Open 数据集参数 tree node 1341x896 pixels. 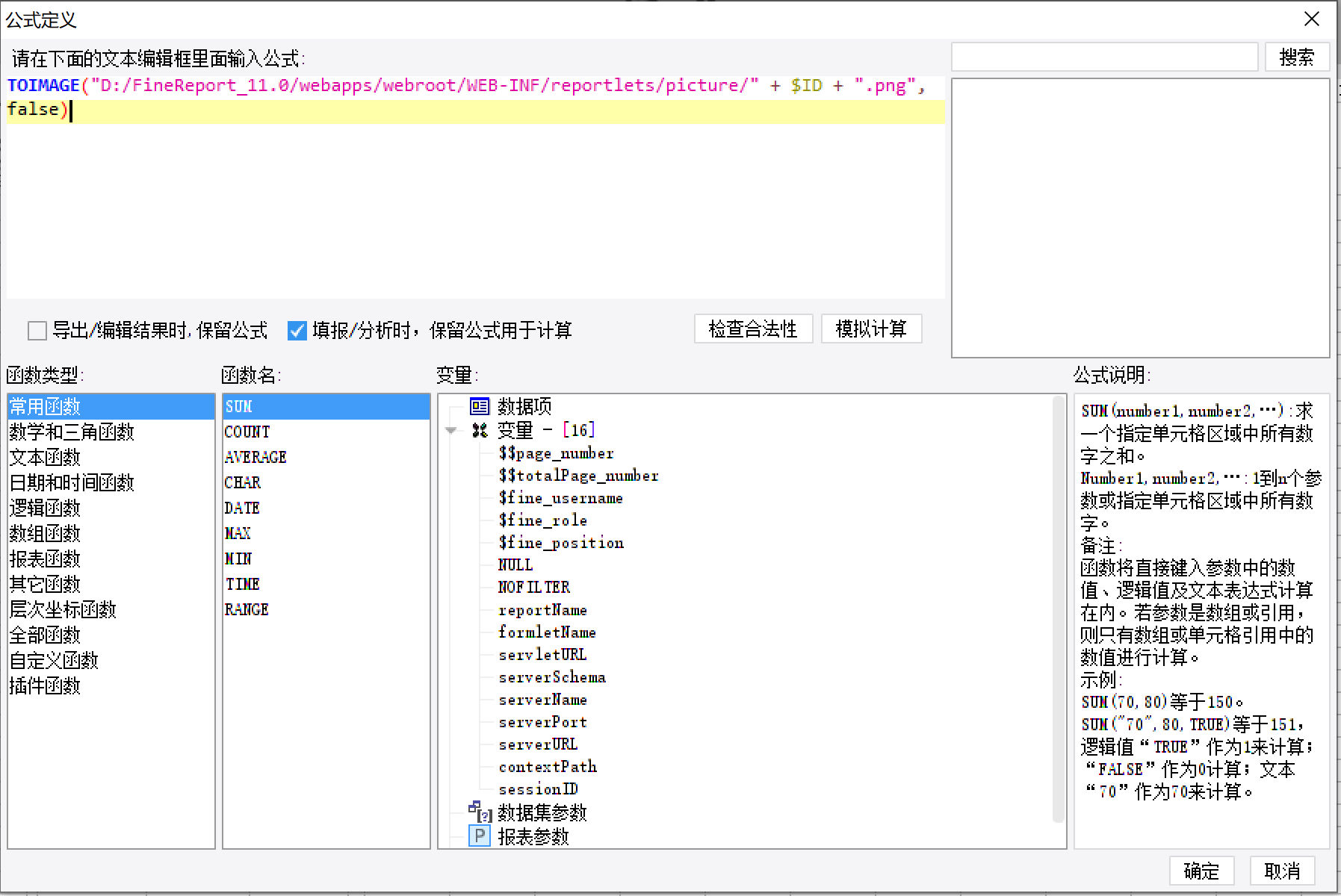click(542, 812)
